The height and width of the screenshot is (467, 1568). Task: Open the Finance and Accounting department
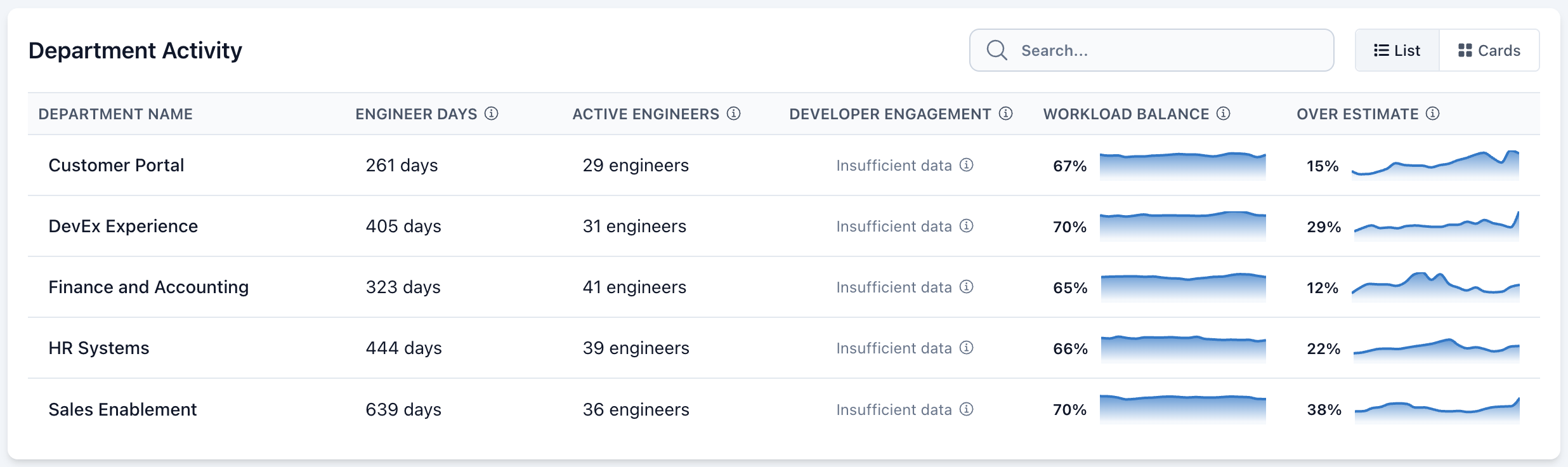point(148,287)
